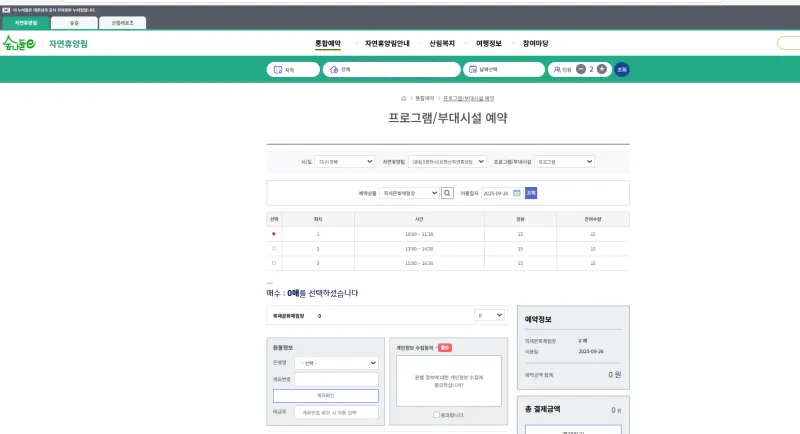
Task: Click the home icon in the breadcrumb
Action: coord(403,98)
